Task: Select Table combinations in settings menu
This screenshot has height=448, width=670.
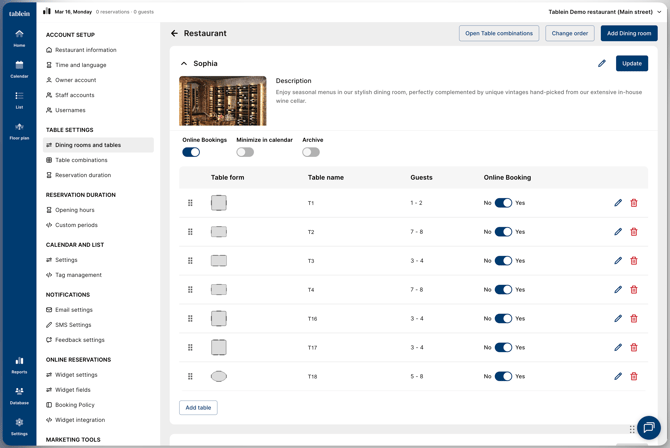Action: click(x=81, y=160)
